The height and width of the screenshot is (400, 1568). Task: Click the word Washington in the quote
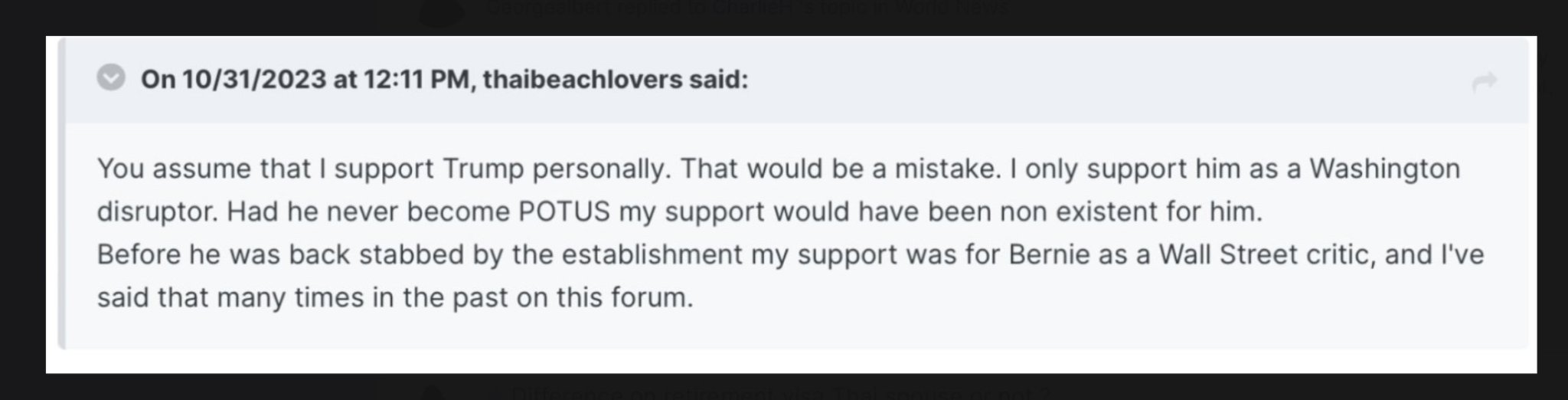pyautogui.click(x=1384, y=169)
